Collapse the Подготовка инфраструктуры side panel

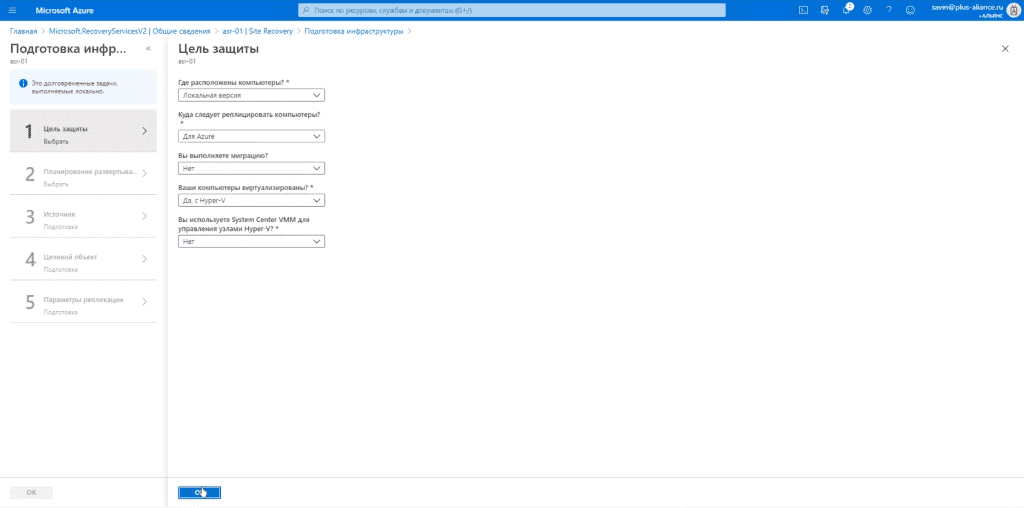[148, 49]
